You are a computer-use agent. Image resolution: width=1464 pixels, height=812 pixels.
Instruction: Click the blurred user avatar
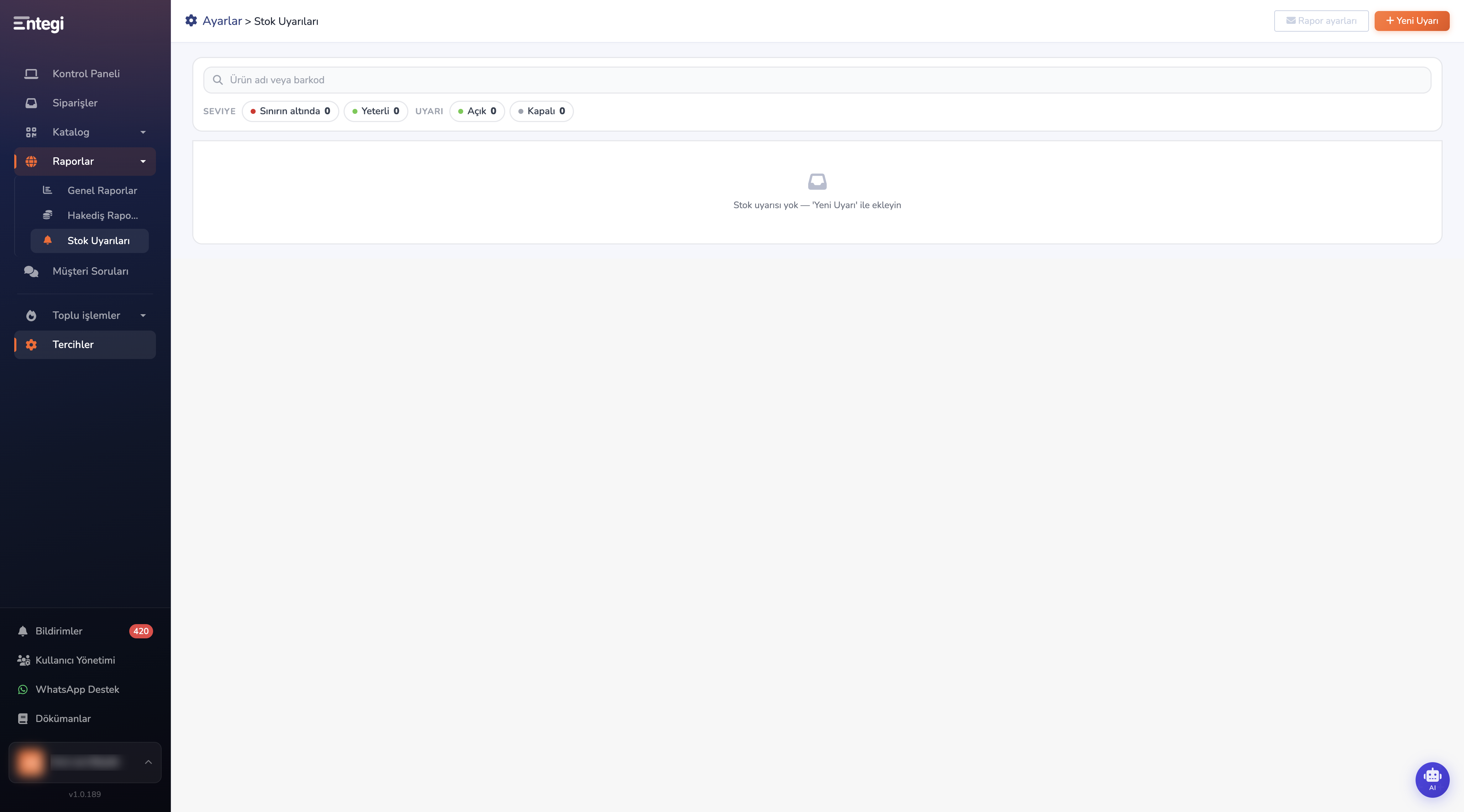coord(30,762)
